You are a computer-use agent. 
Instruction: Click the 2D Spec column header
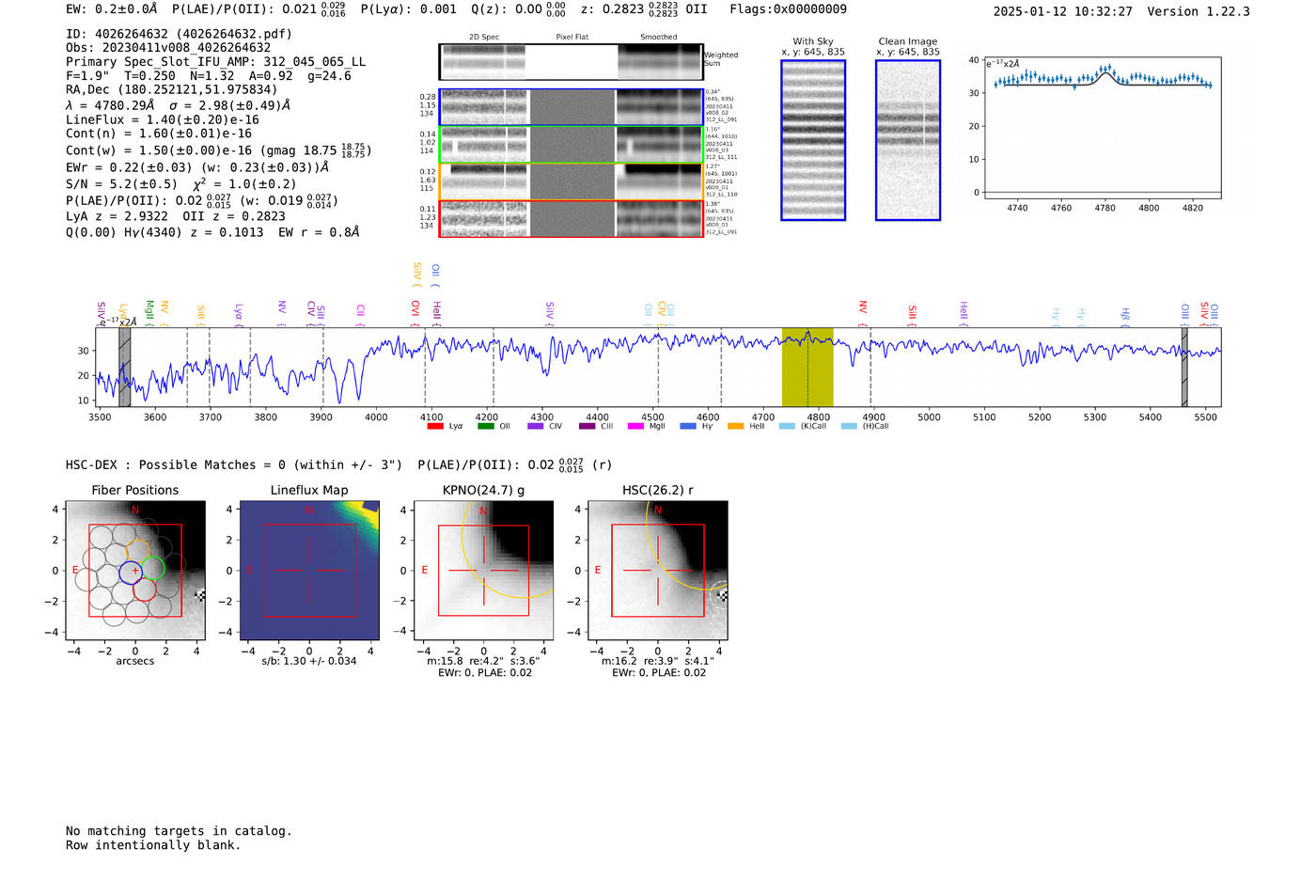point(484,38)
